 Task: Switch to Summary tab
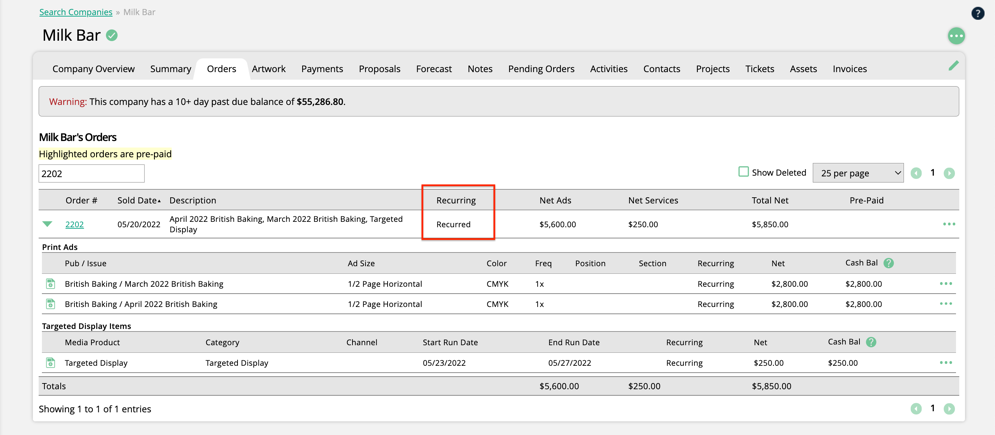[171, 68]
